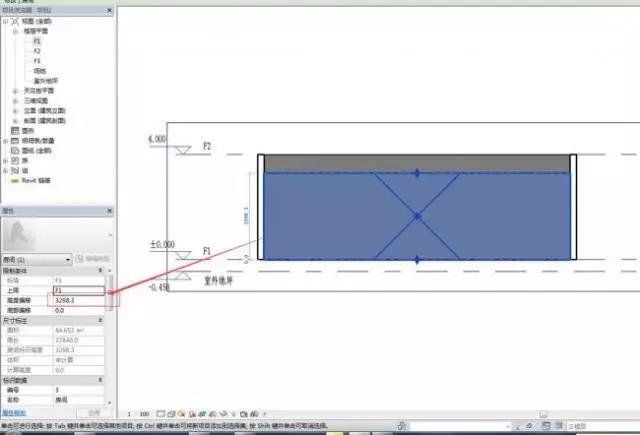Screen dimensions: 640x435
Task: Click the Apply button in Properties panel
Action: 93,412
